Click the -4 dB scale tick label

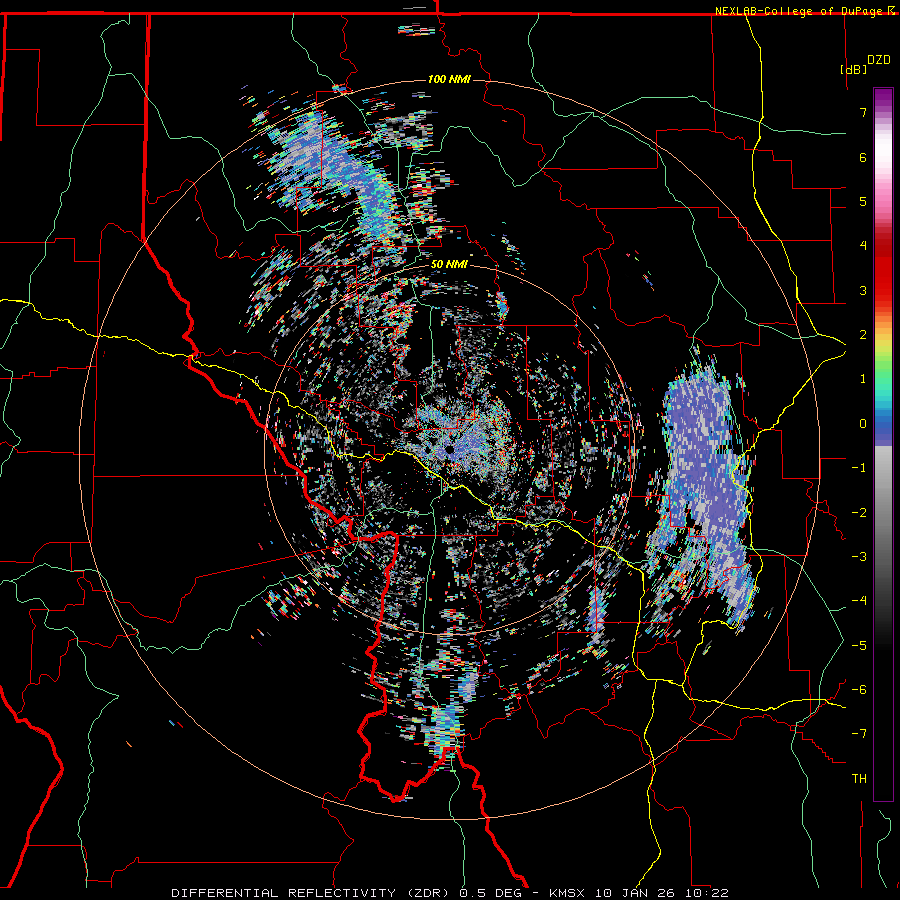point(859,601)
